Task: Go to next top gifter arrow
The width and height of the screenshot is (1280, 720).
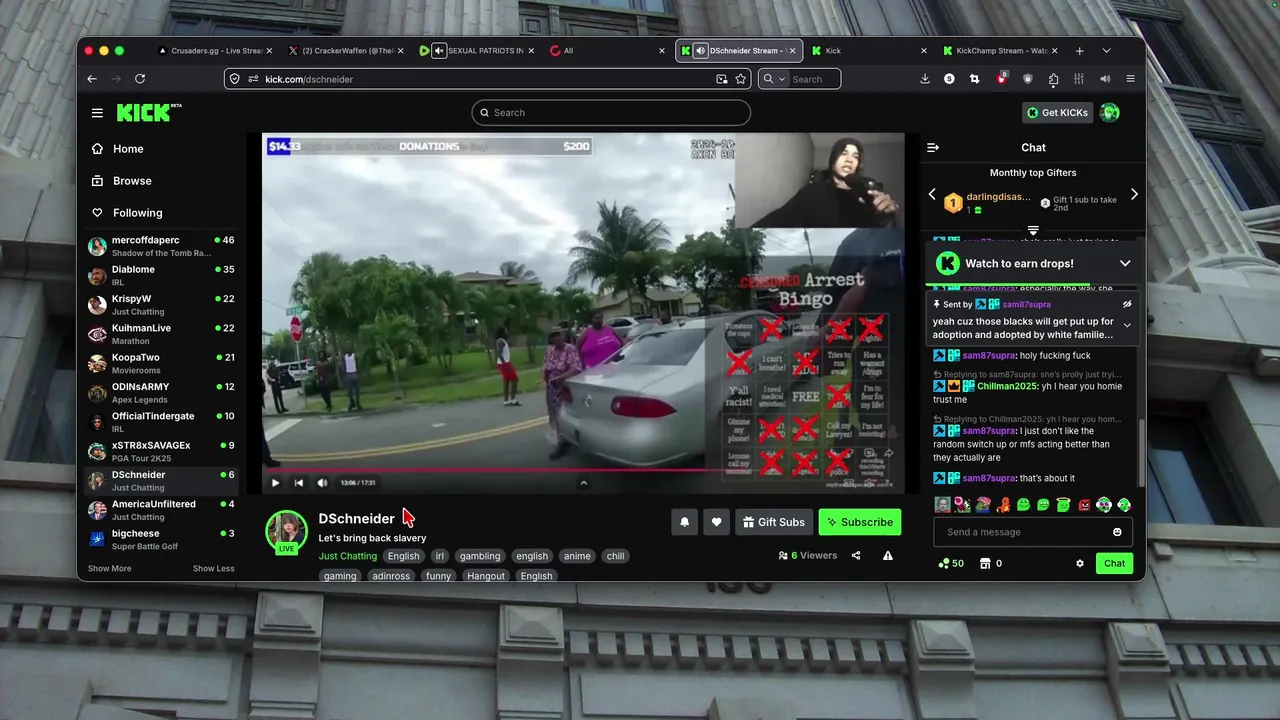Action: (x=1134, y=194)
